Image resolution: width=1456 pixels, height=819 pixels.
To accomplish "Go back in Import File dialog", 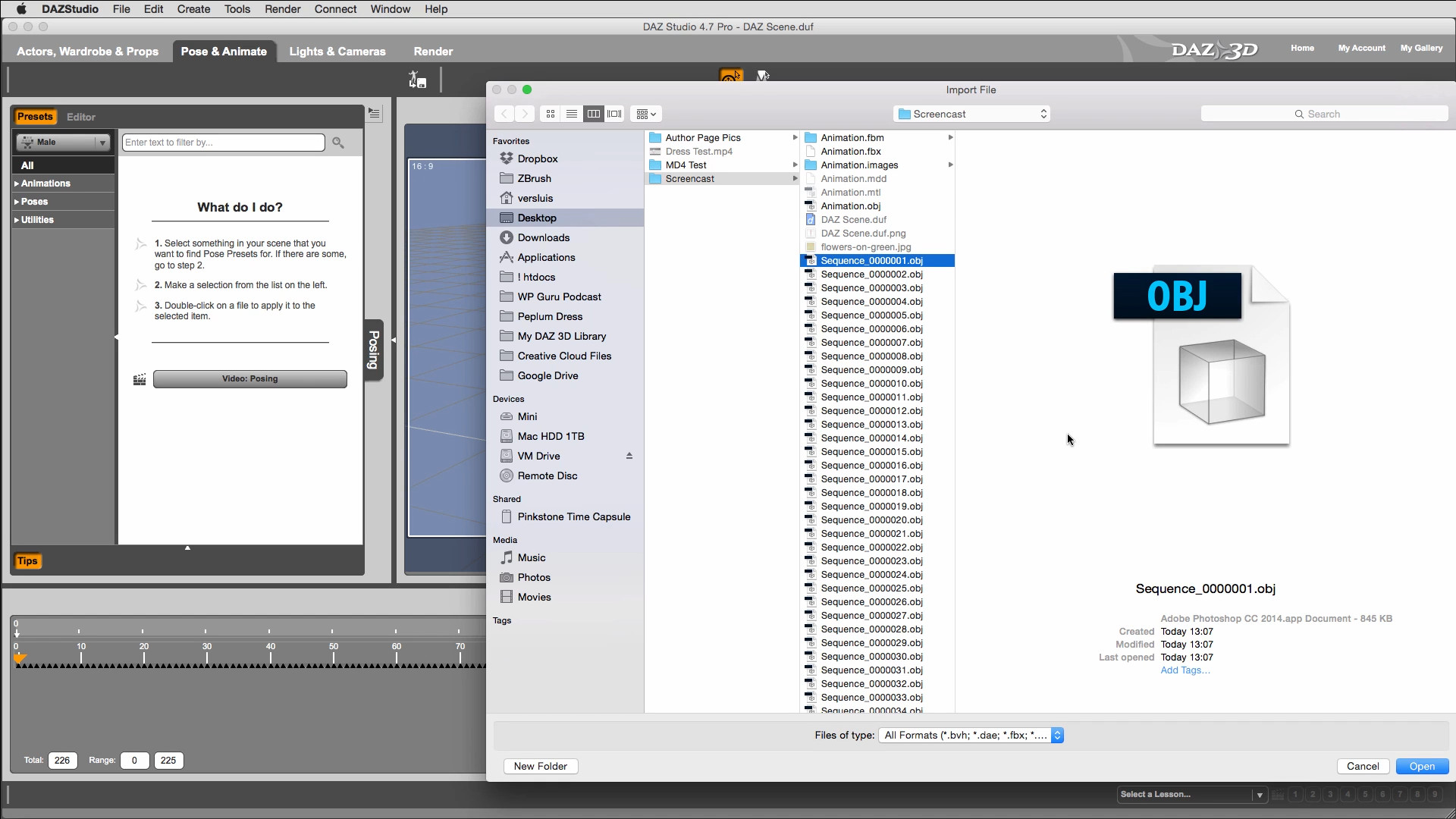I will click(504, 114).
